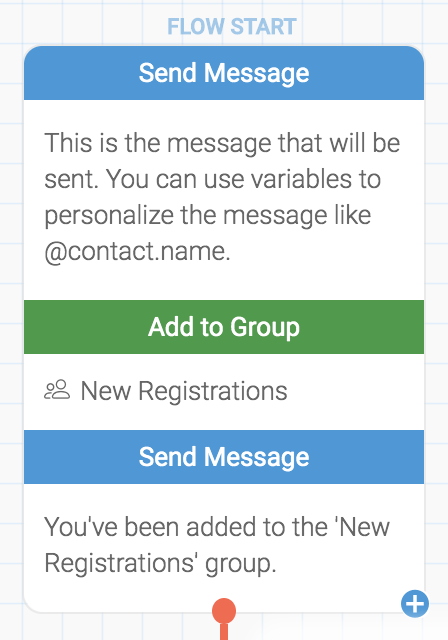Click empty grid canvas left of FLOW START
The image size is (448, 640).
[x=82, y=24]
